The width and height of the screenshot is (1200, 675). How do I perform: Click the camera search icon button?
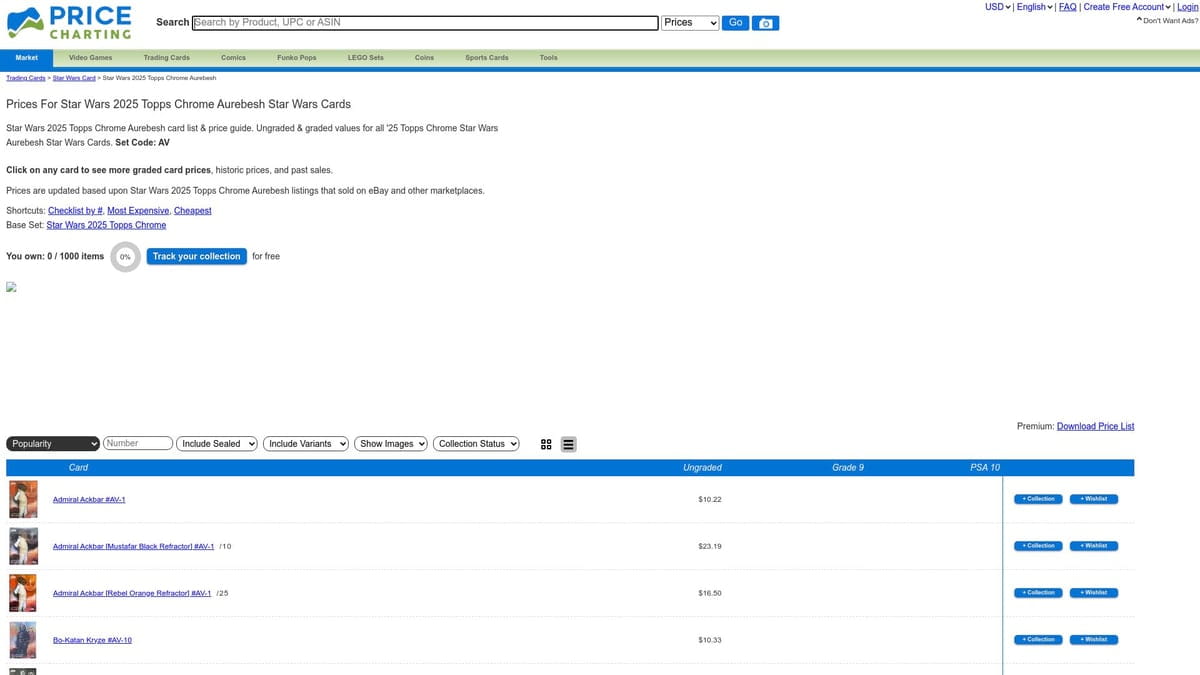click(x=766, y=23)
